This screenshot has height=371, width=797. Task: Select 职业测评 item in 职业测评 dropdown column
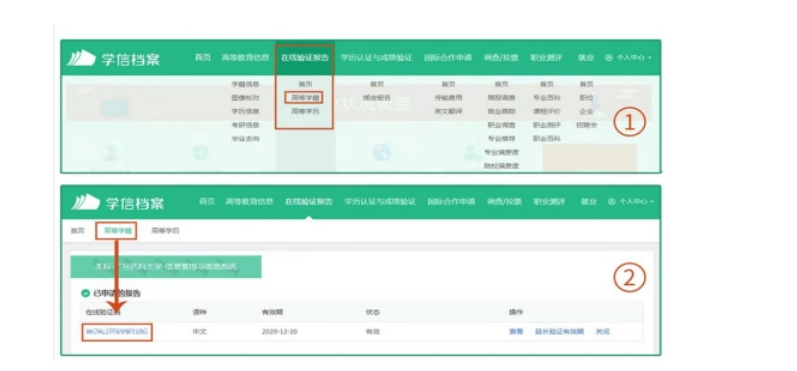pos(547,125)
